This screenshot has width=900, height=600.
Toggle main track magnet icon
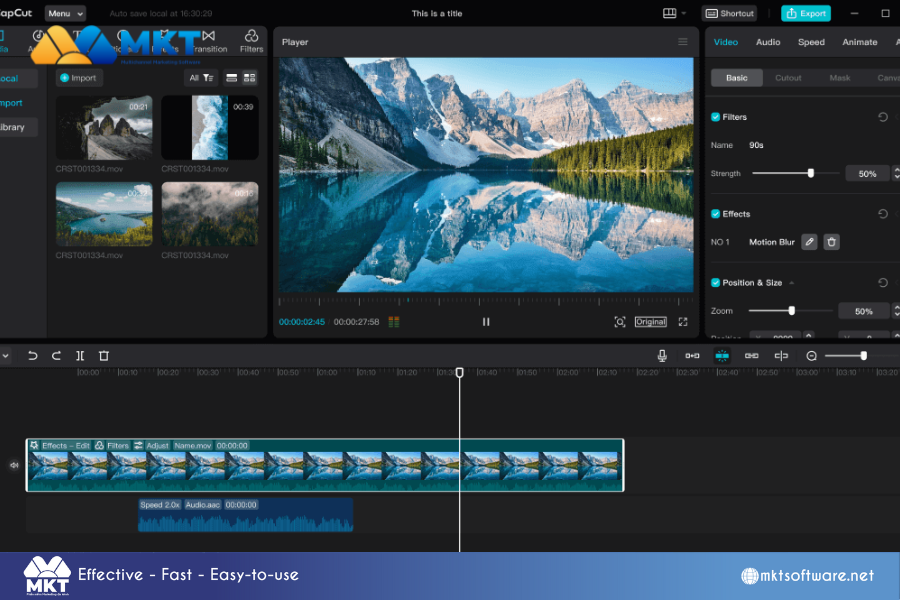(692, 356)
